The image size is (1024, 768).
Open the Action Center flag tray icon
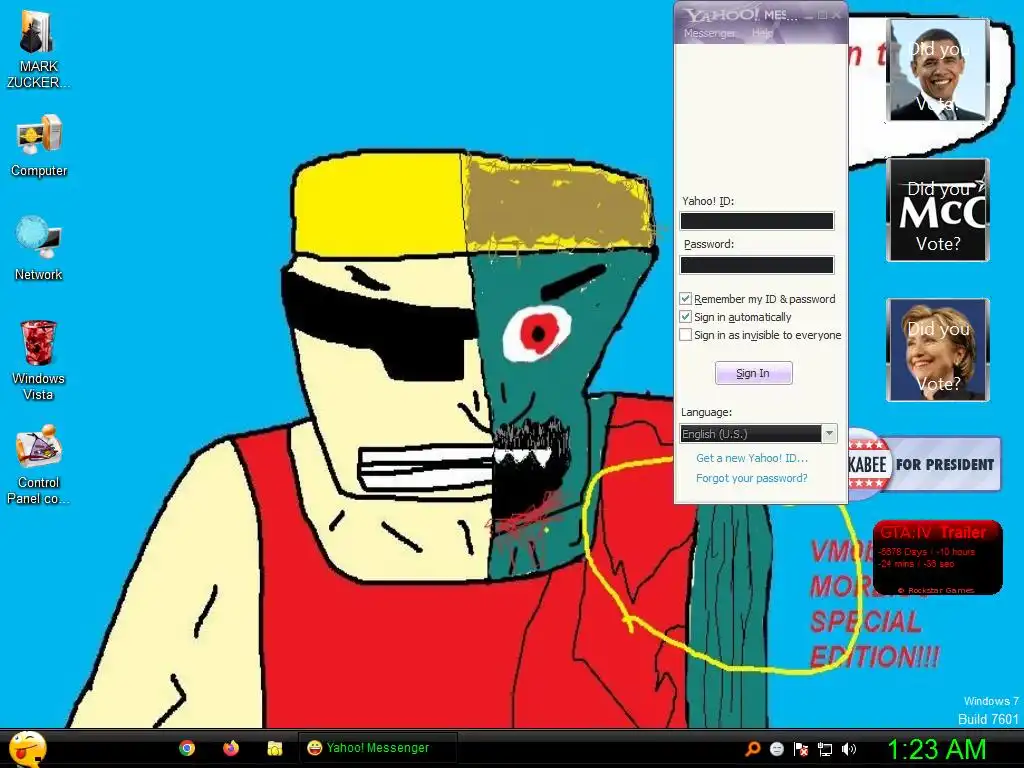coord(801,749)
